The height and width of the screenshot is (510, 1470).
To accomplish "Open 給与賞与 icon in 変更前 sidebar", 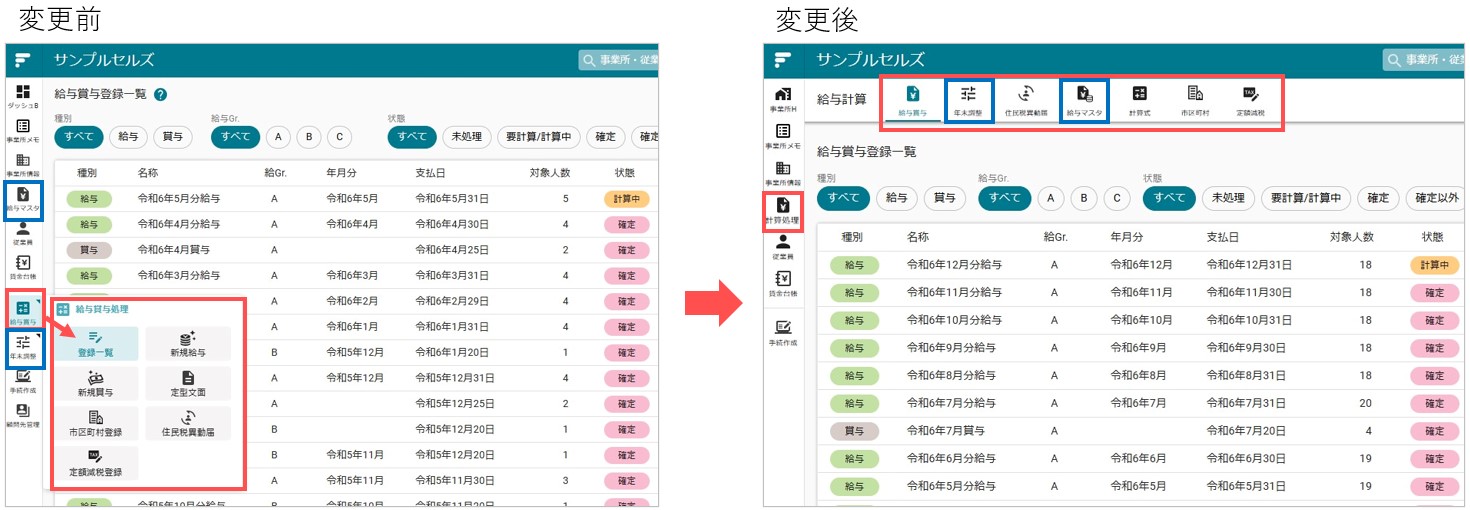I will coord(23,311).
